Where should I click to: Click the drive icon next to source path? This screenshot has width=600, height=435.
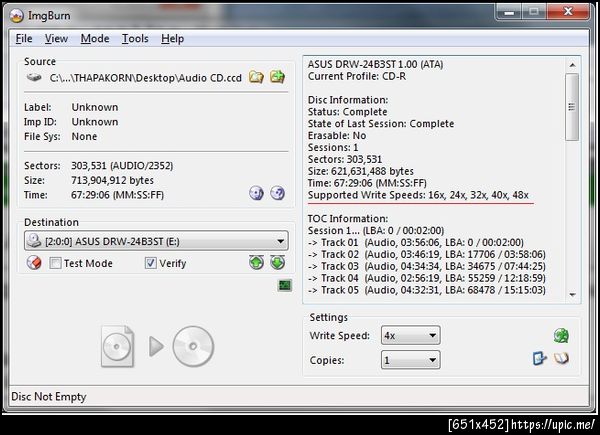[34, 78]
